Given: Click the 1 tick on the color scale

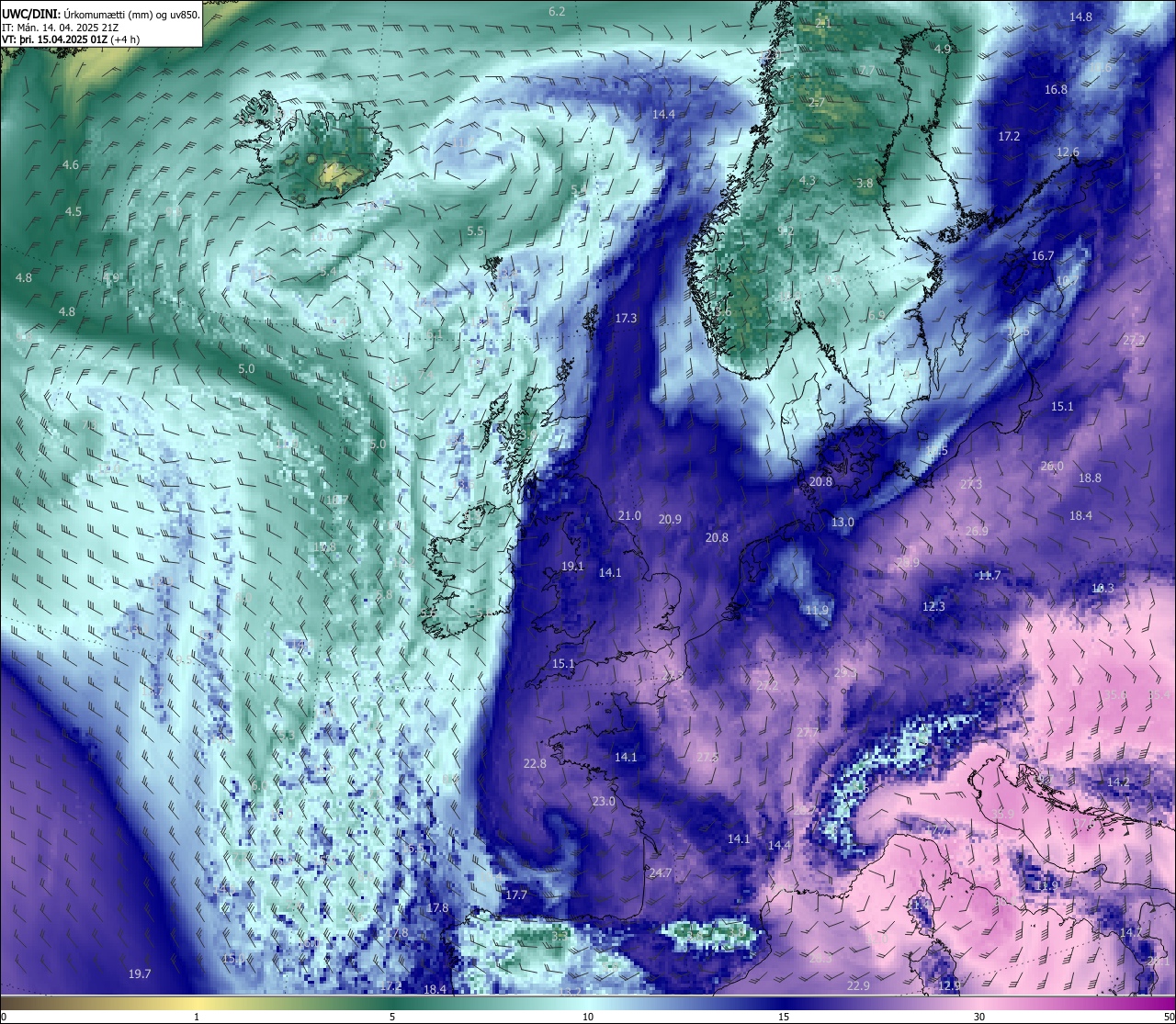Looking at the screenshot, I should pyautogui.click(x=197, y=1017).
